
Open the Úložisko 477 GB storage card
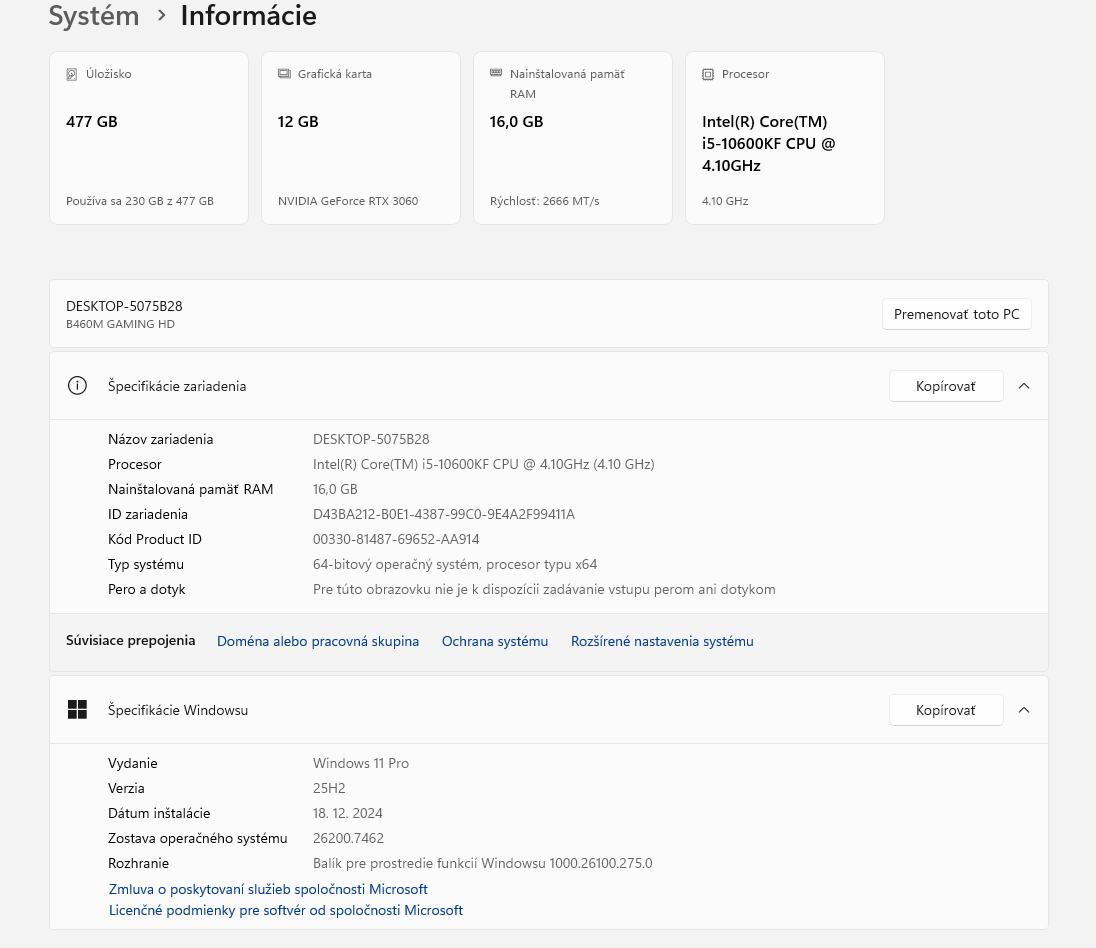(x=149, y=138)
